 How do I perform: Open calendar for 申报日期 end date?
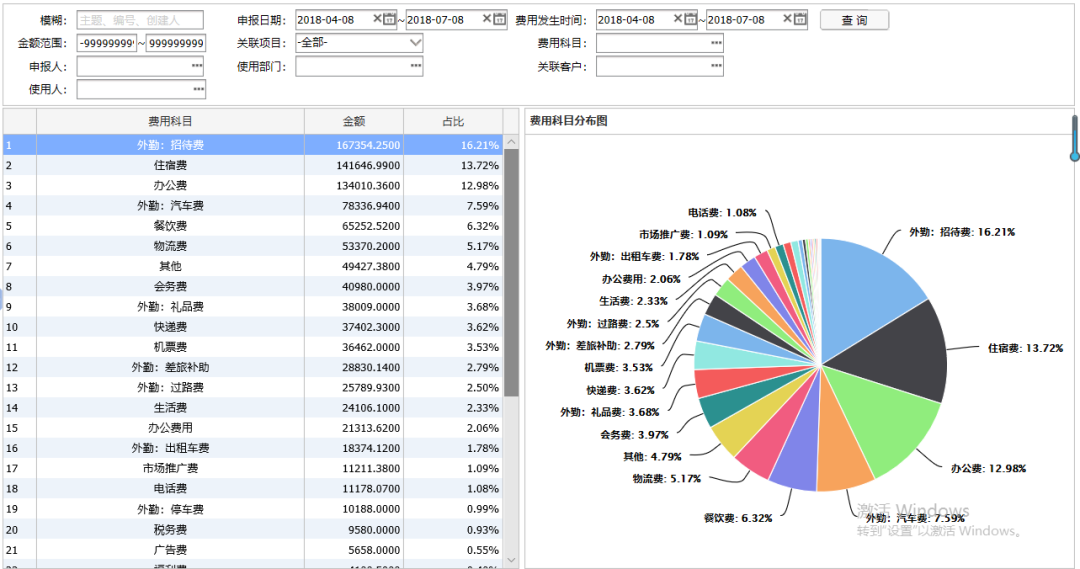click(500, 19)
